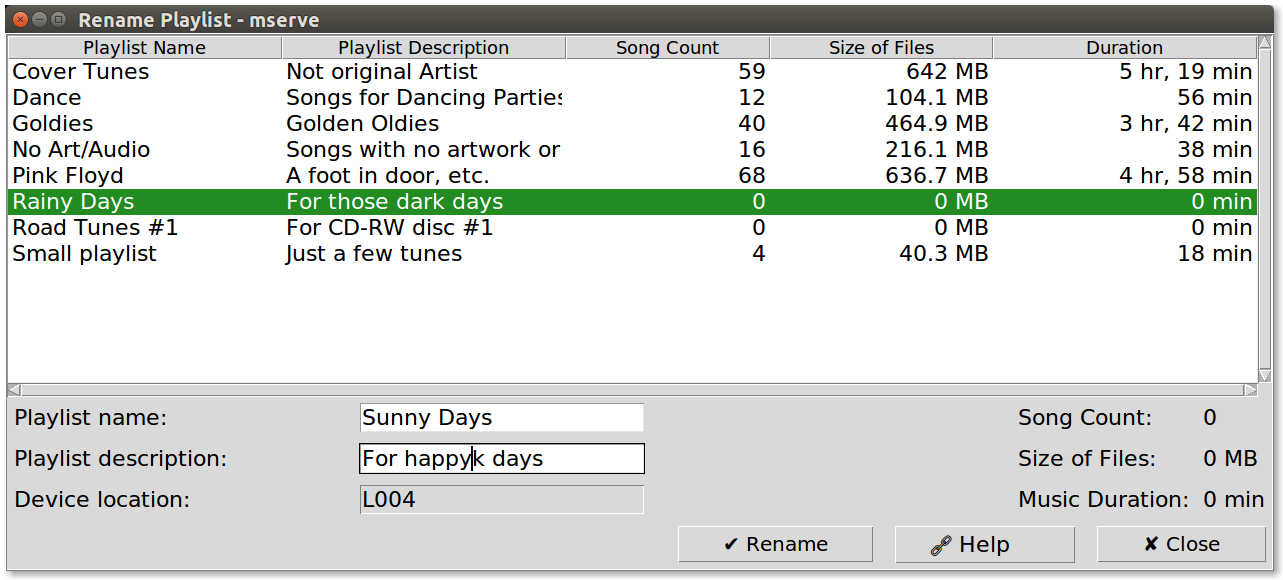Click the '104.1 MB' size cell
This screenshot has height=580, width=1283.
pos(937,98)
